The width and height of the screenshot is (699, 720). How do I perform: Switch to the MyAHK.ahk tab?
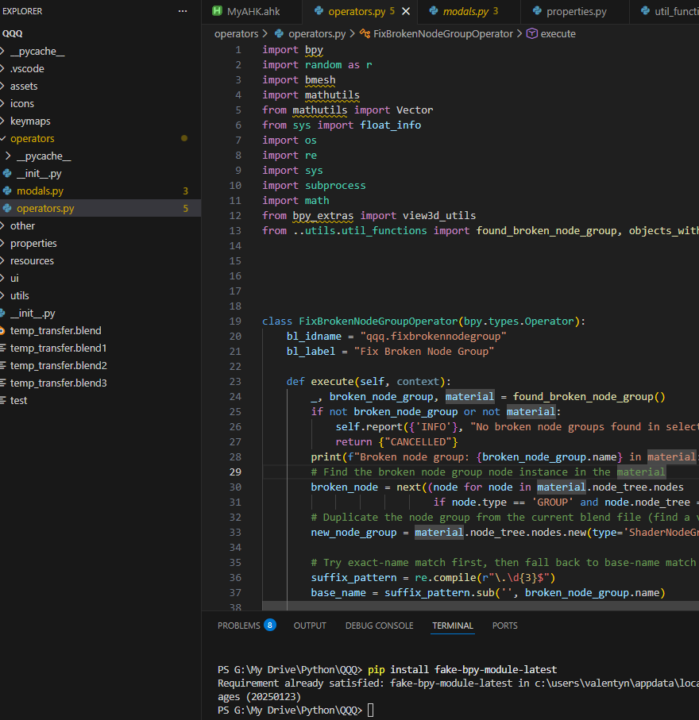tap(252, 11)
